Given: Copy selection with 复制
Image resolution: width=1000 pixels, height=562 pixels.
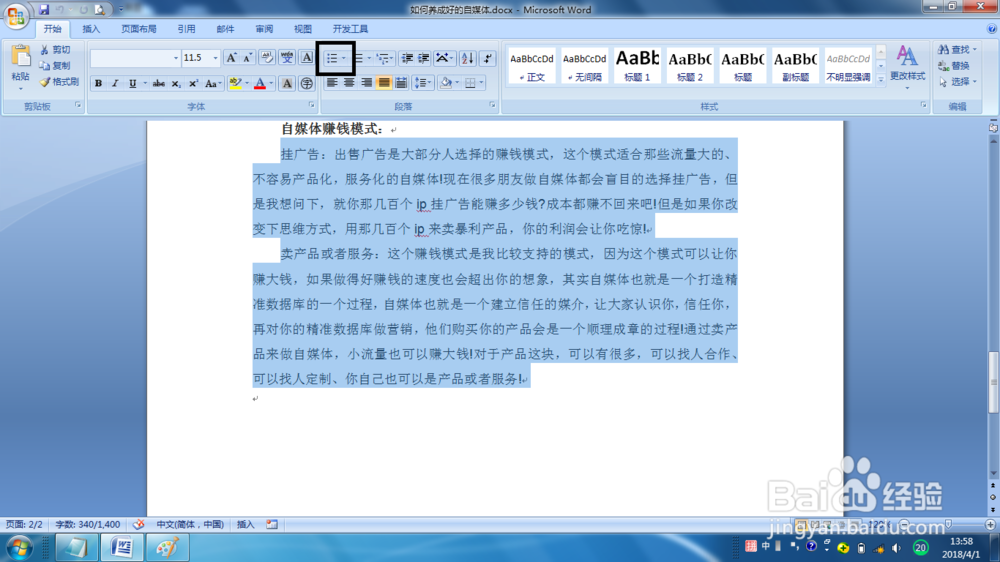Looking at the screenshot, I should (55, 66).
